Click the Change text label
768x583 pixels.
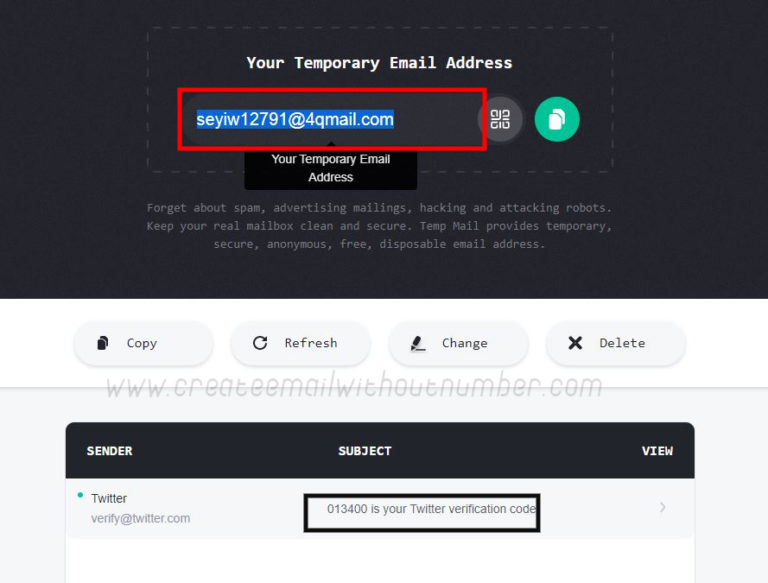[464, 343]
